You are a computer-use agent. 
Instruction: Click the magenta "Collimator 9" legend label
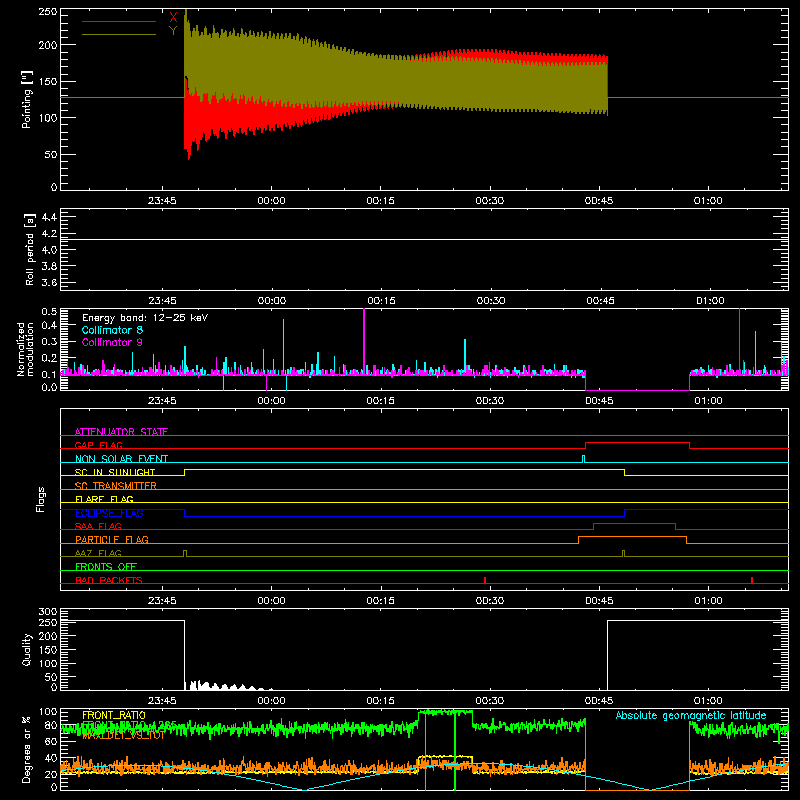tap(112, 342)
